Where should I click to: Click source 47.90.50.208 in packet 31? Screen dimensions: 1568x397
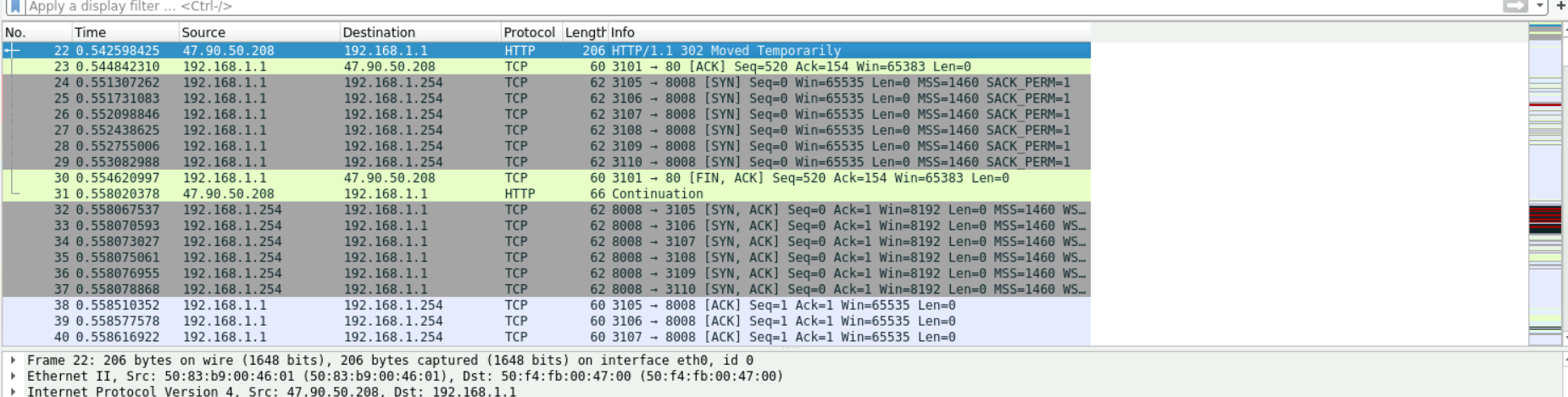228,193
